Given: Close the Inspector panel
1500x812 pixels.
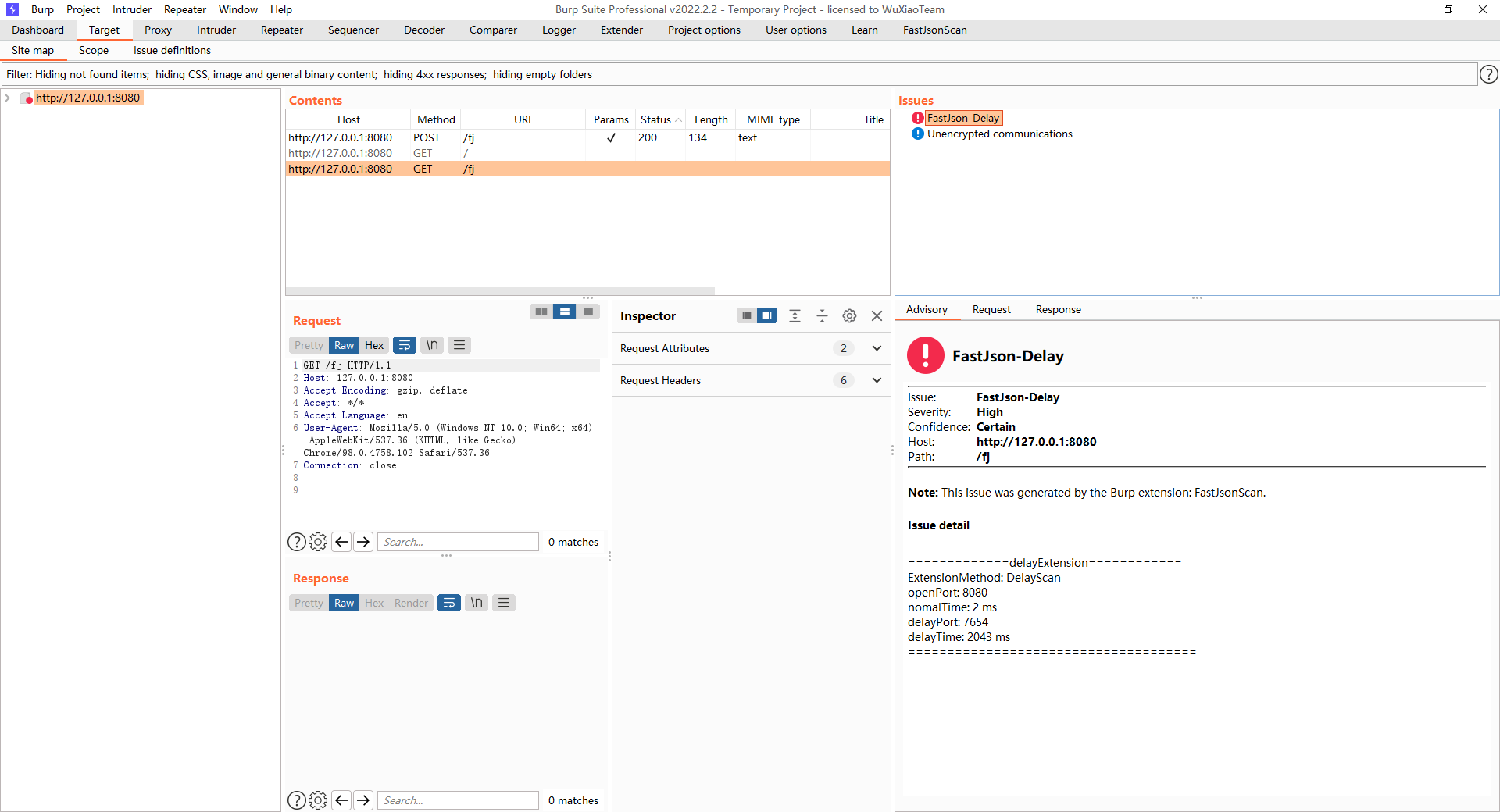Looking at the screenshot, I should 877,315.
